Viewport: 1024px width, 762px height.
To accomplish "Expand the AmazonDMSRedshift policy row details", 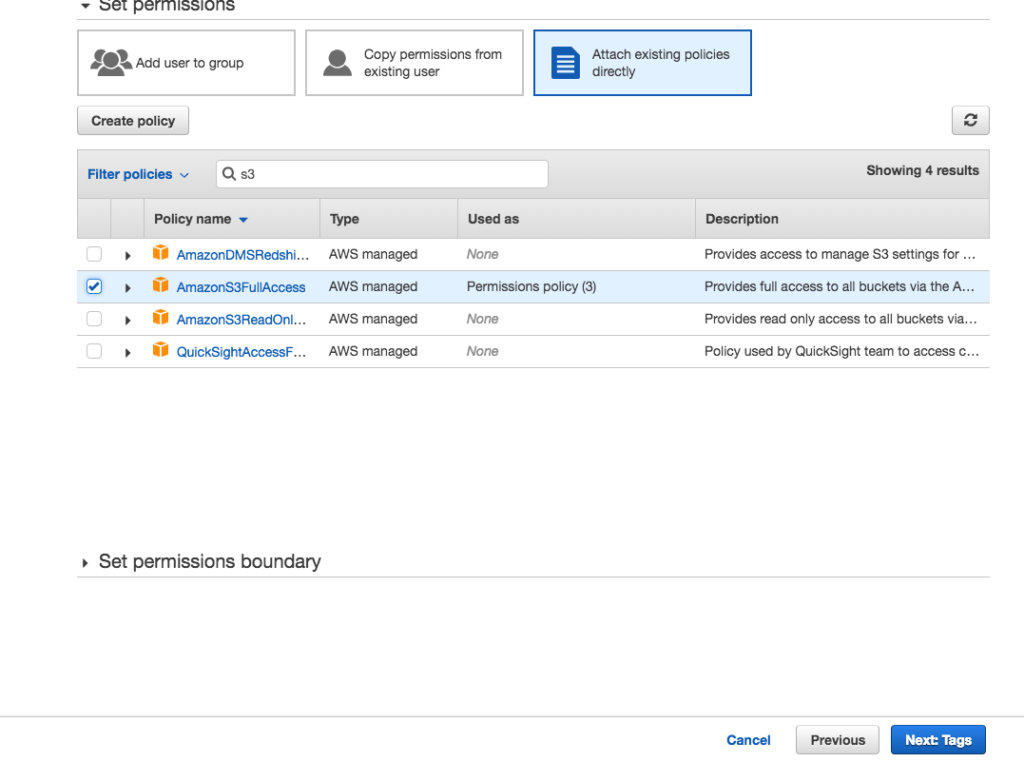I will point(128,255).
